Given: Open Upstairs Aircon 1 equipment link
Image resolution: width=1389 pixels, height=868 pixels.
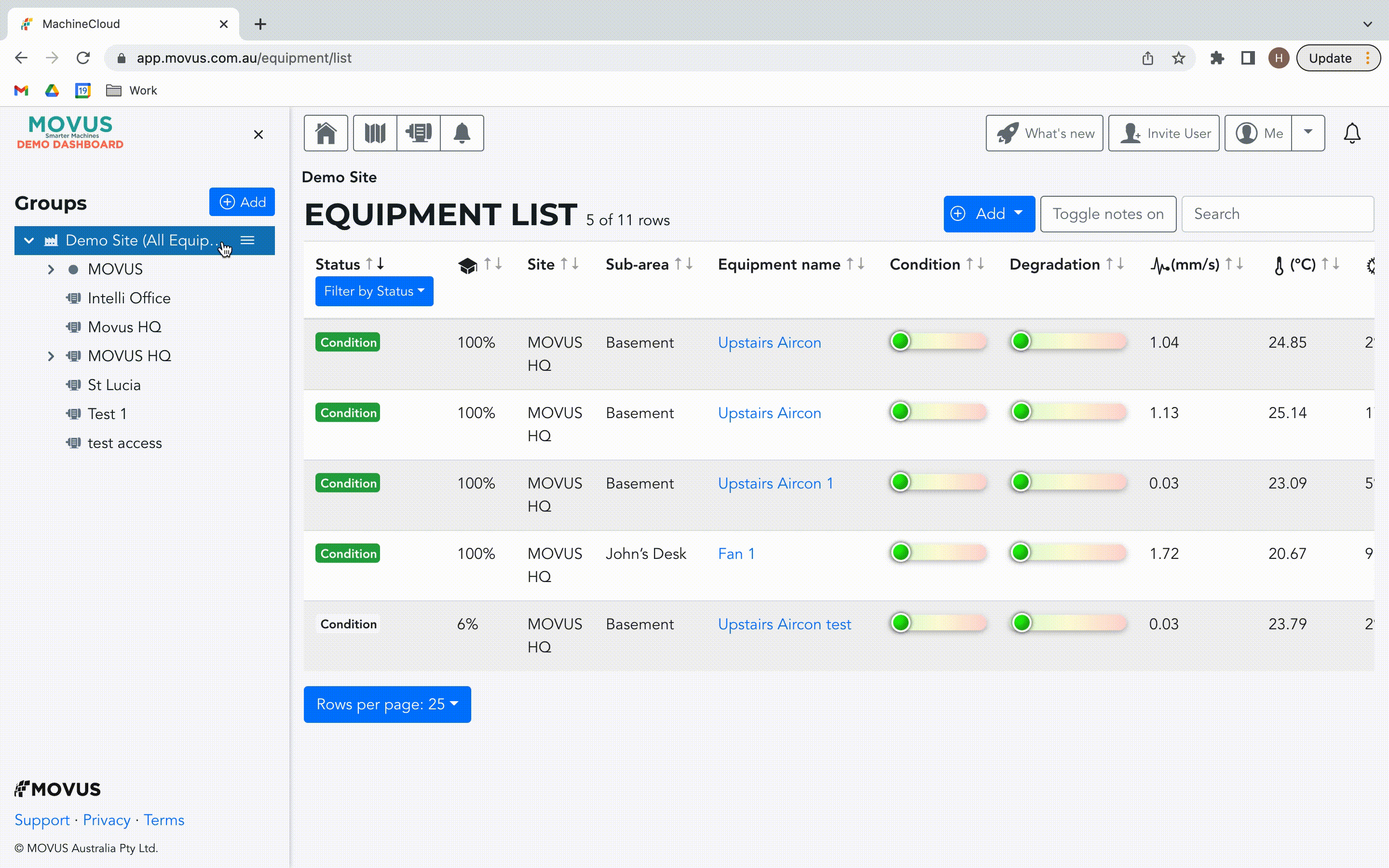Looking at the screenshot, I should click(776, 483).
